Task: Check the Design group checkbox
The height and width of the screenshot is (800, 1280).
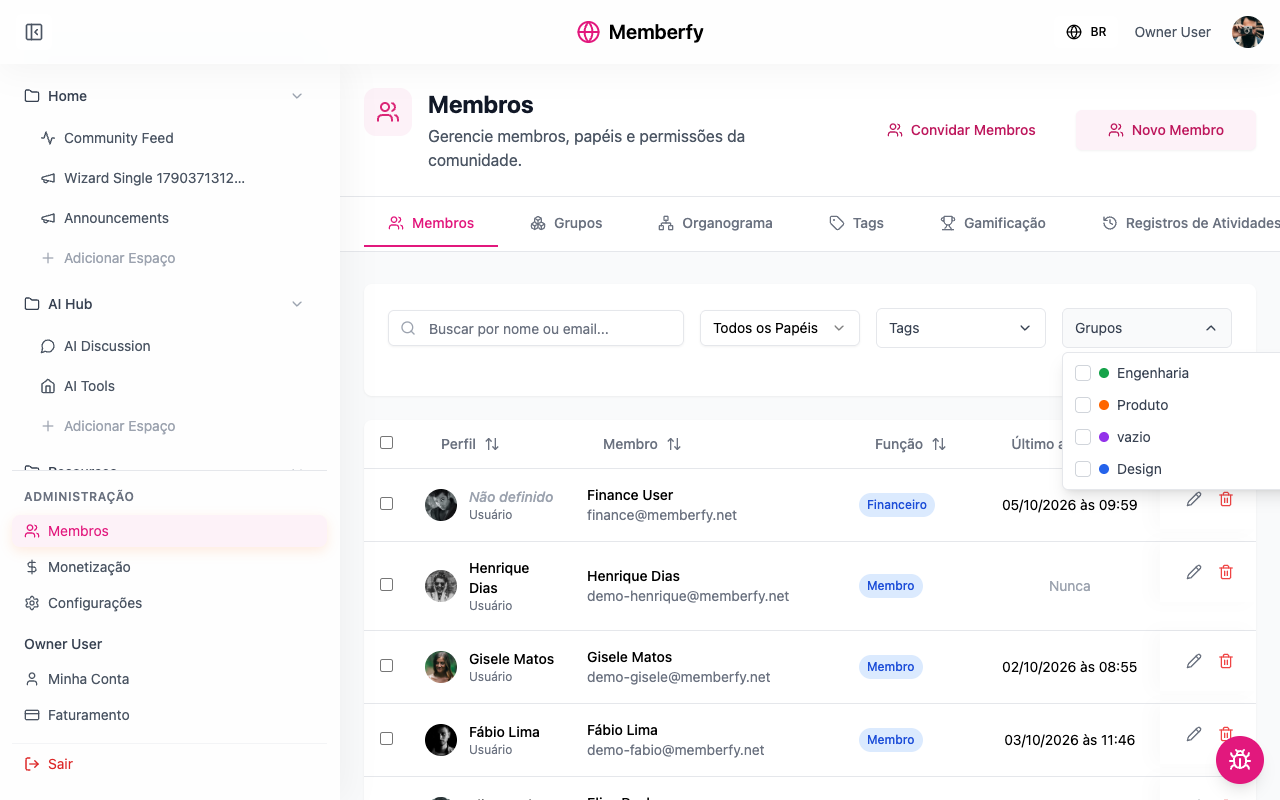Action: tap(1083, 469)
